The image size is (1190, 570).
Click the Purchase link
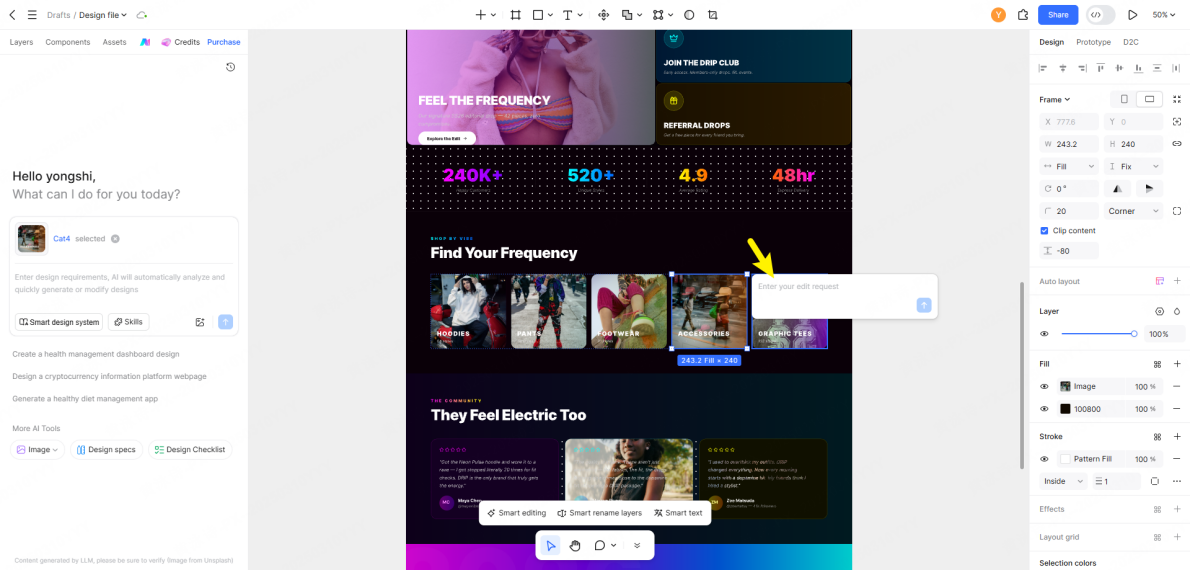pos(224,43)
